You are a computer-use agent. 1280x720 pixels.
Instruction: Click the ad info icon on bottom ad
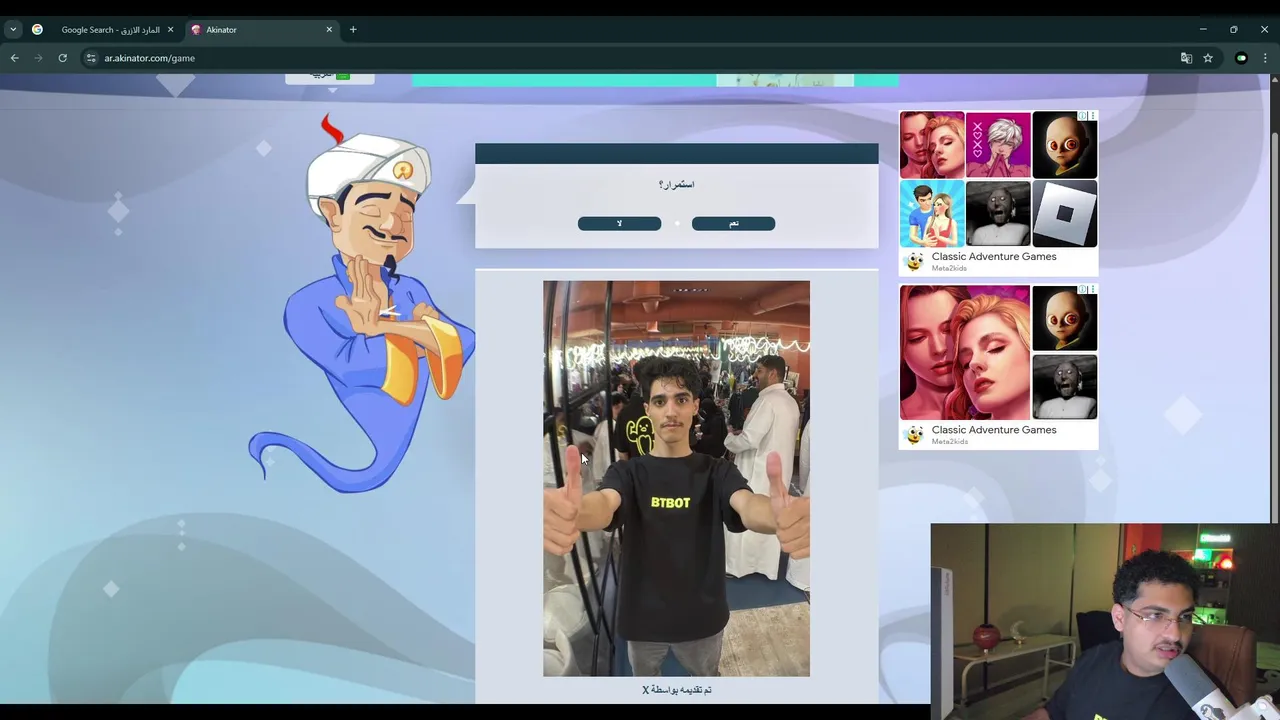1082,290
